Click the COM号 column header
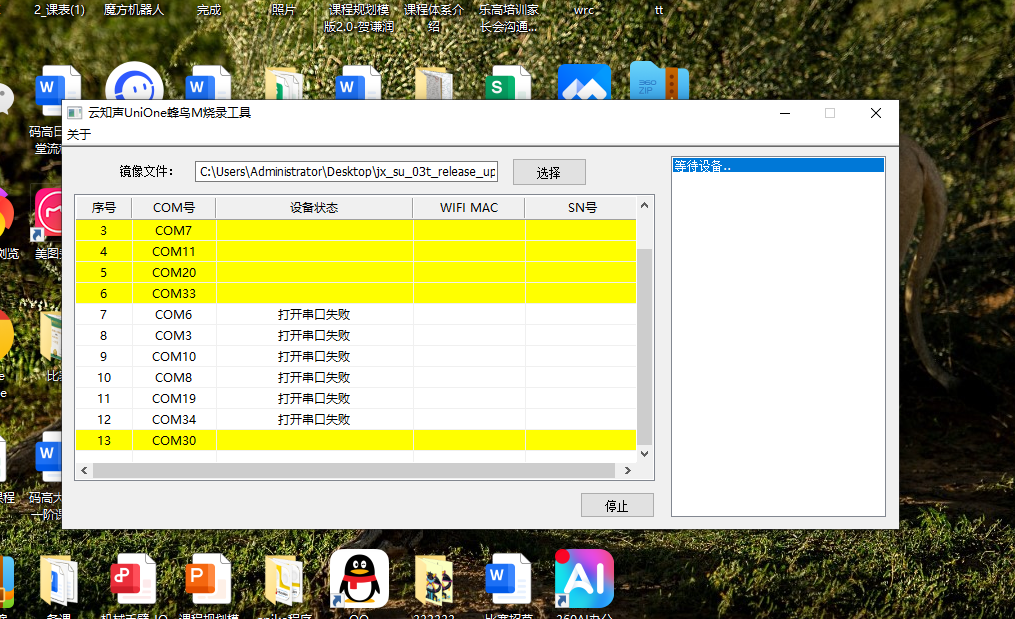1015x619 pixels. (173, 208)
